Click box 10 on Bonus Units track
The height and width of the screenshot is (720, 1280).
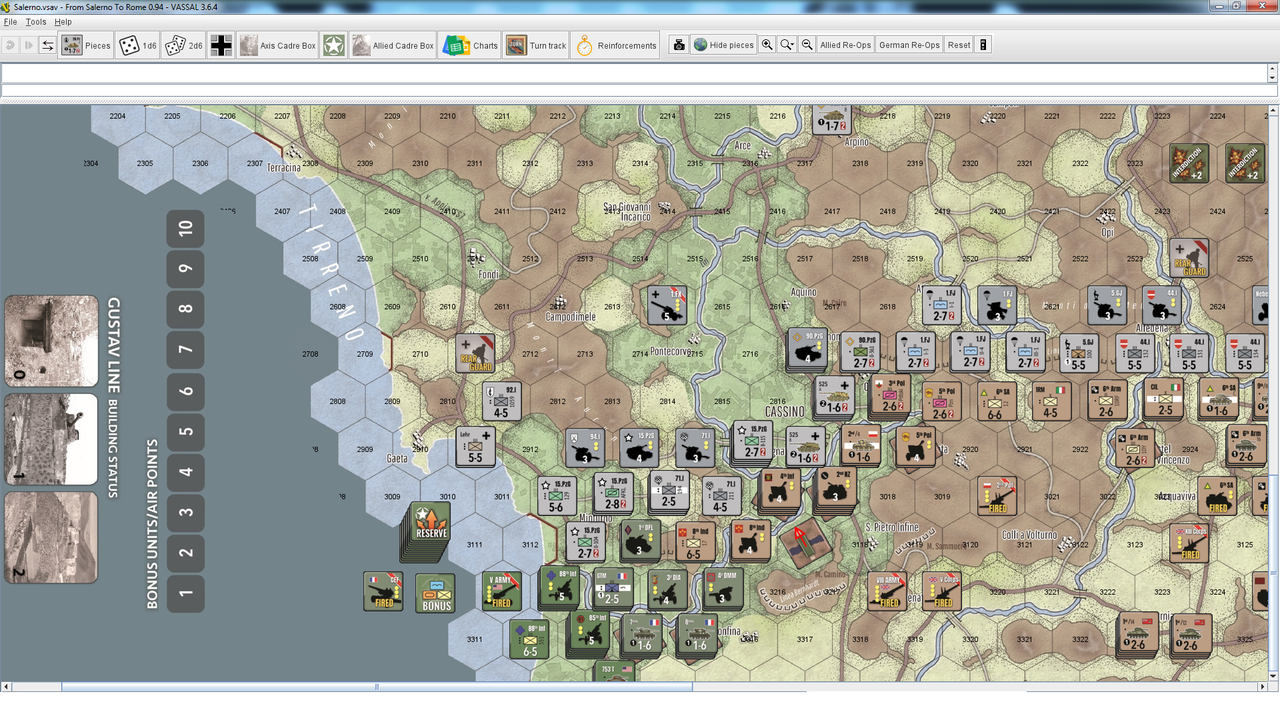(x=185, y=229)
